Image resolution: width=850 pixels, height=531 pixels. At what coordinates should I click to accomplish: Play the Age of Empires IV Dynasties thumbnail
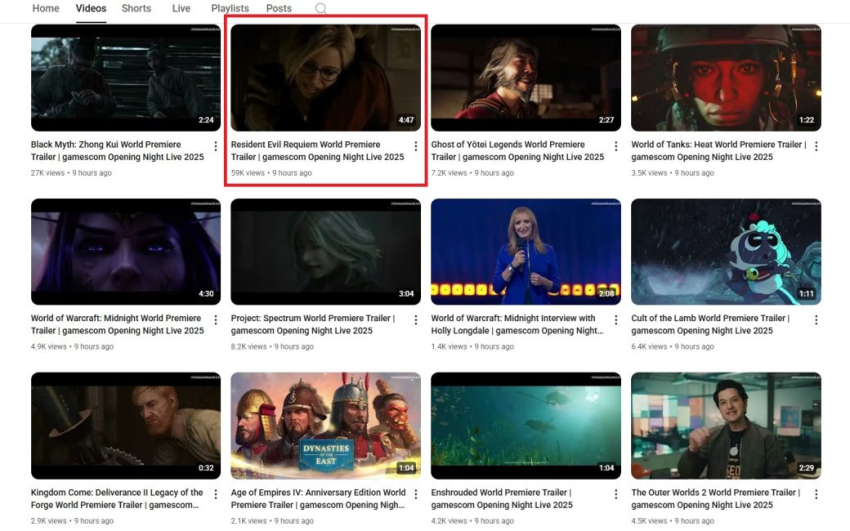[325, 425]
